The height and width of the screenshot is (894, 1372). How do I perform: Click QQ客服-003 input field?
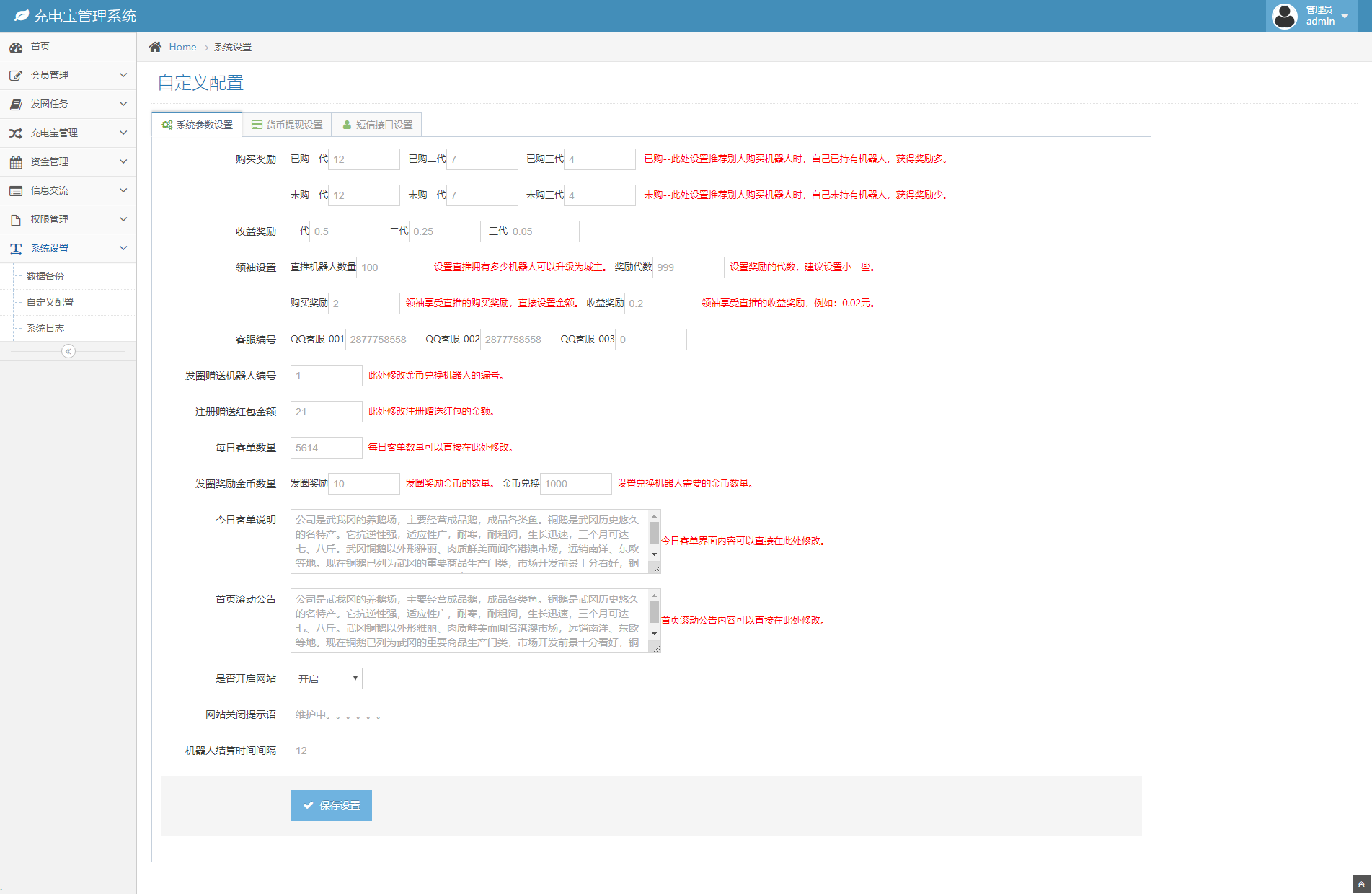(651, 340)
